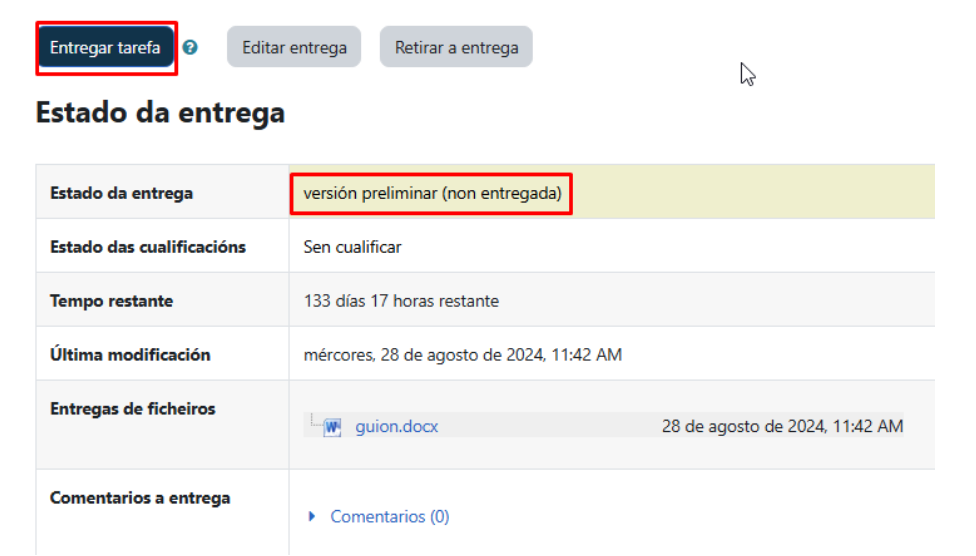Click the Sen cualificar value
The width and height of the screenshot is (976, 556).
pyautogui.click(x=352, y=247)
